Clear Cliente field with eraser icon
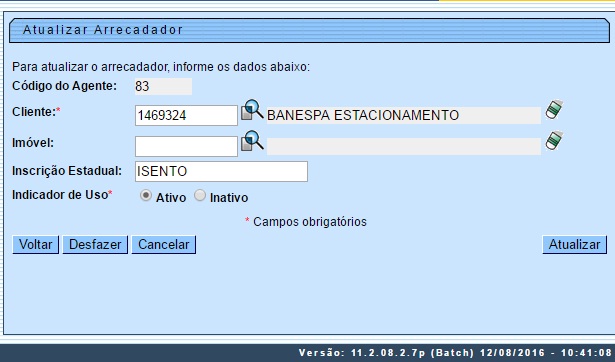The height and width of the screenshot is (362, 615). pyautogui.click(x=554, y=109)
